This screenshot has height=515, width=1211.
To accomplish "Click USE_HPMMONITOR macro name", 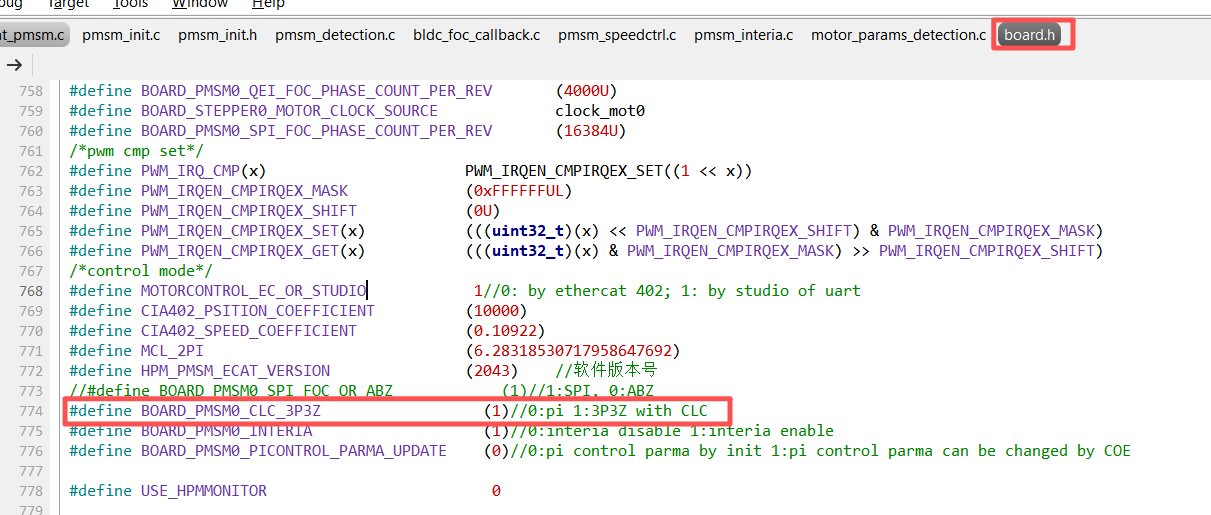I will point(204,491).
